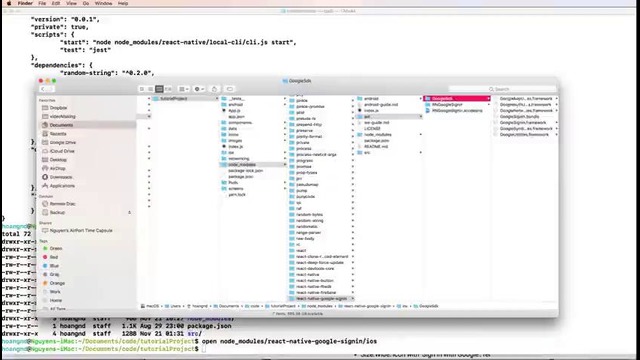Select Backup device in sidebar
The image size is (640, 360).
click(53, 213)
